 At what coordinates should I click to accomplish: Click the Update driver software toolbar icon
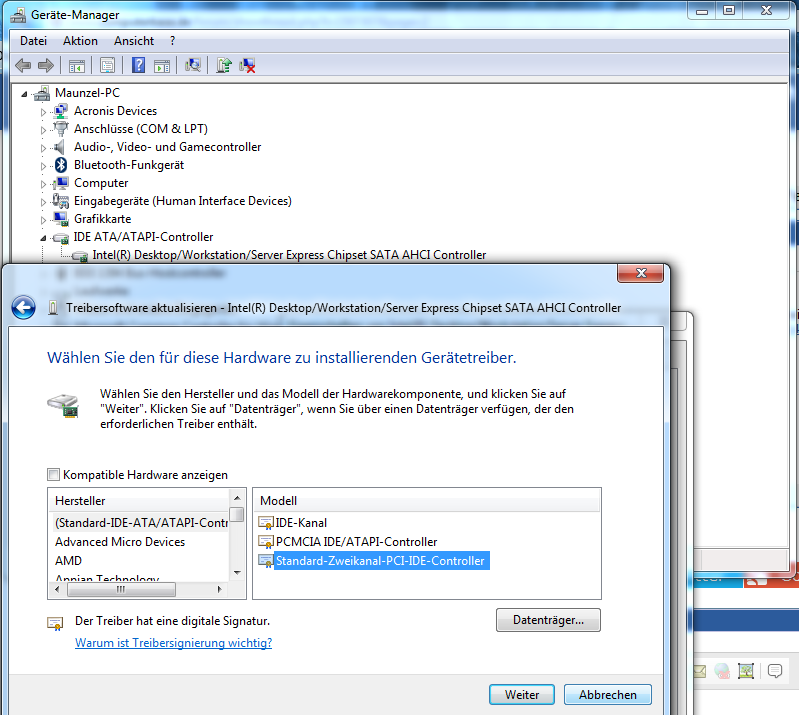click(x=224, y=65)
